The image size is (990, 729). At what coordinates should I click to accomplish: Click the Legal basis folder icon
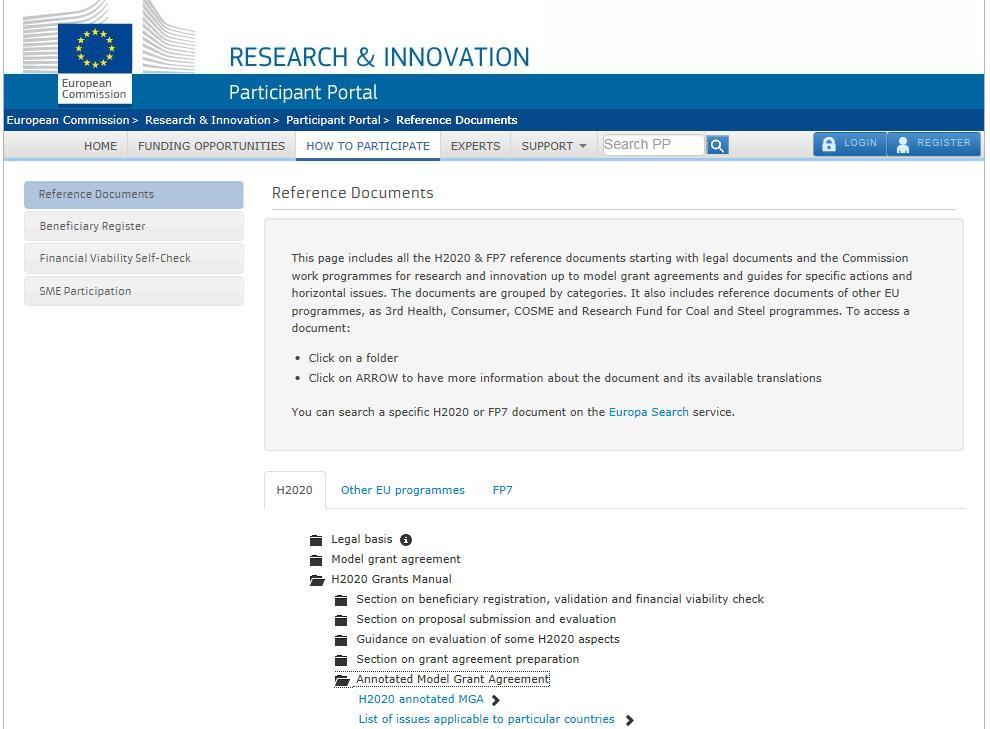tap(316, 540)
